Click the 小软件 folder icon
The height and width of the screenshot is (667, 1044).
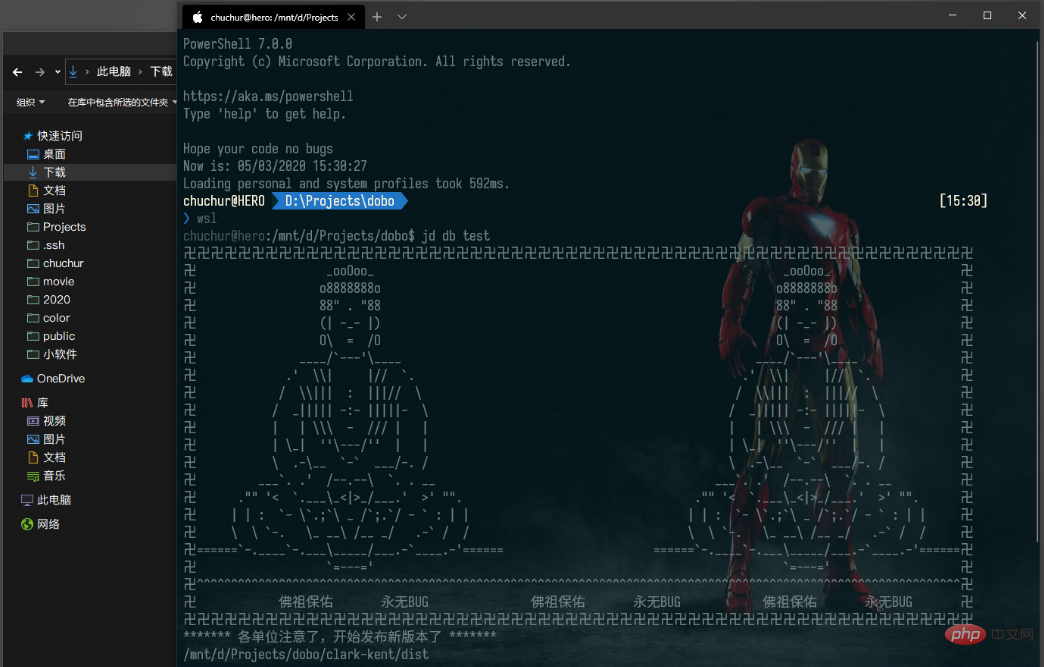(x=33, y=354)
